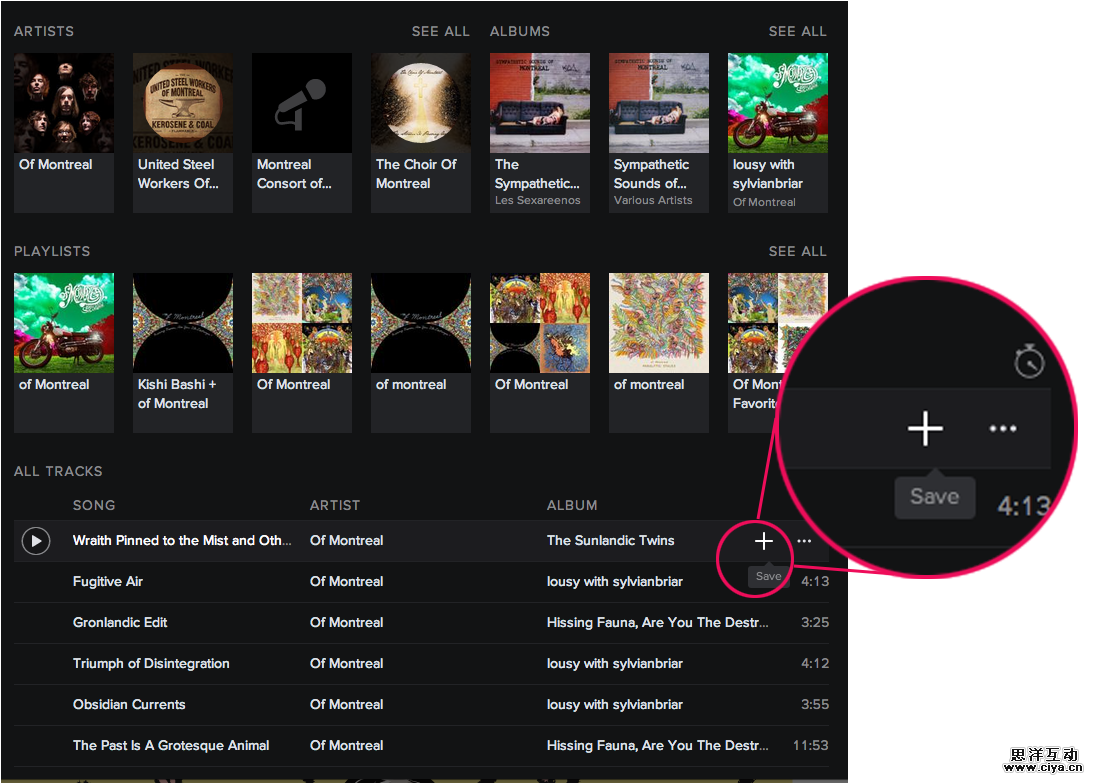The width and height of the screenshot is (1112, 783).
Task: Play the Wraith Pinned to the Mist track
Action: (x=36, y=541)
